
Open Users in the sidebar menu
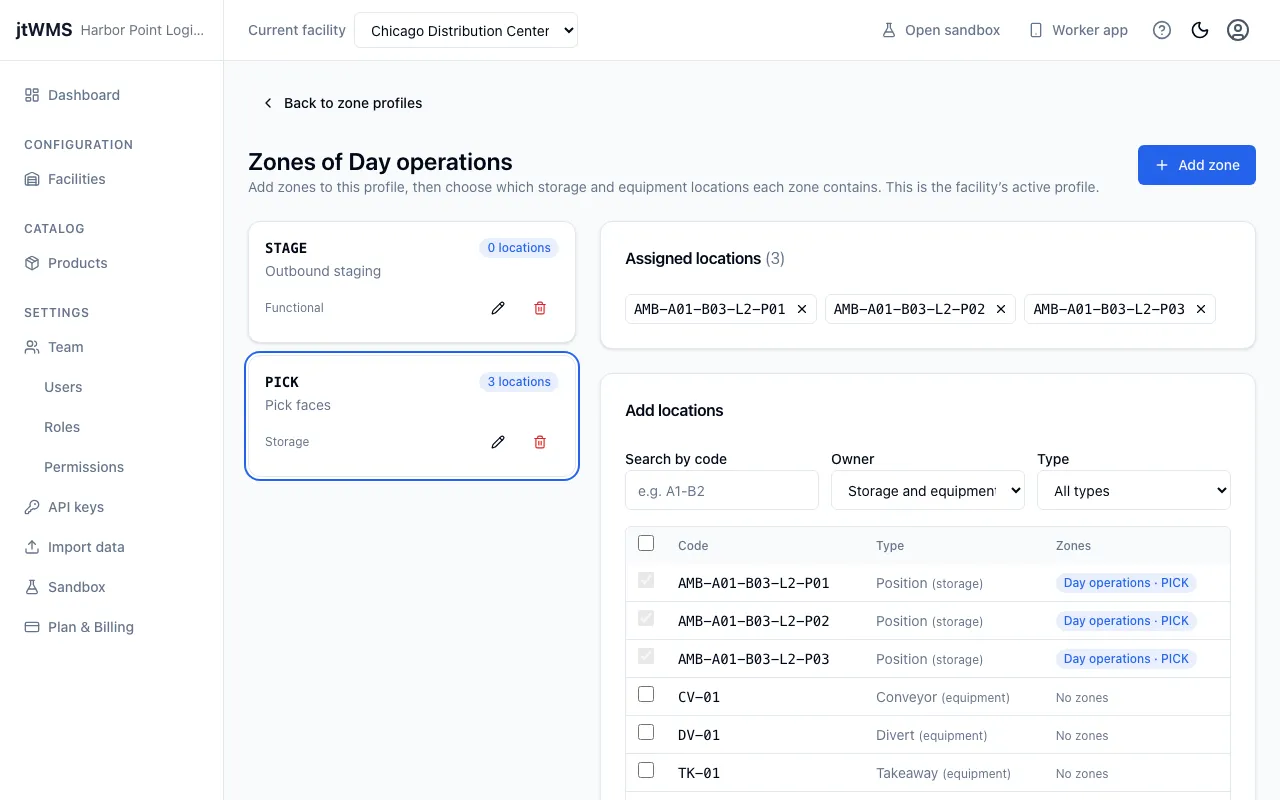[x=63, y=387]
